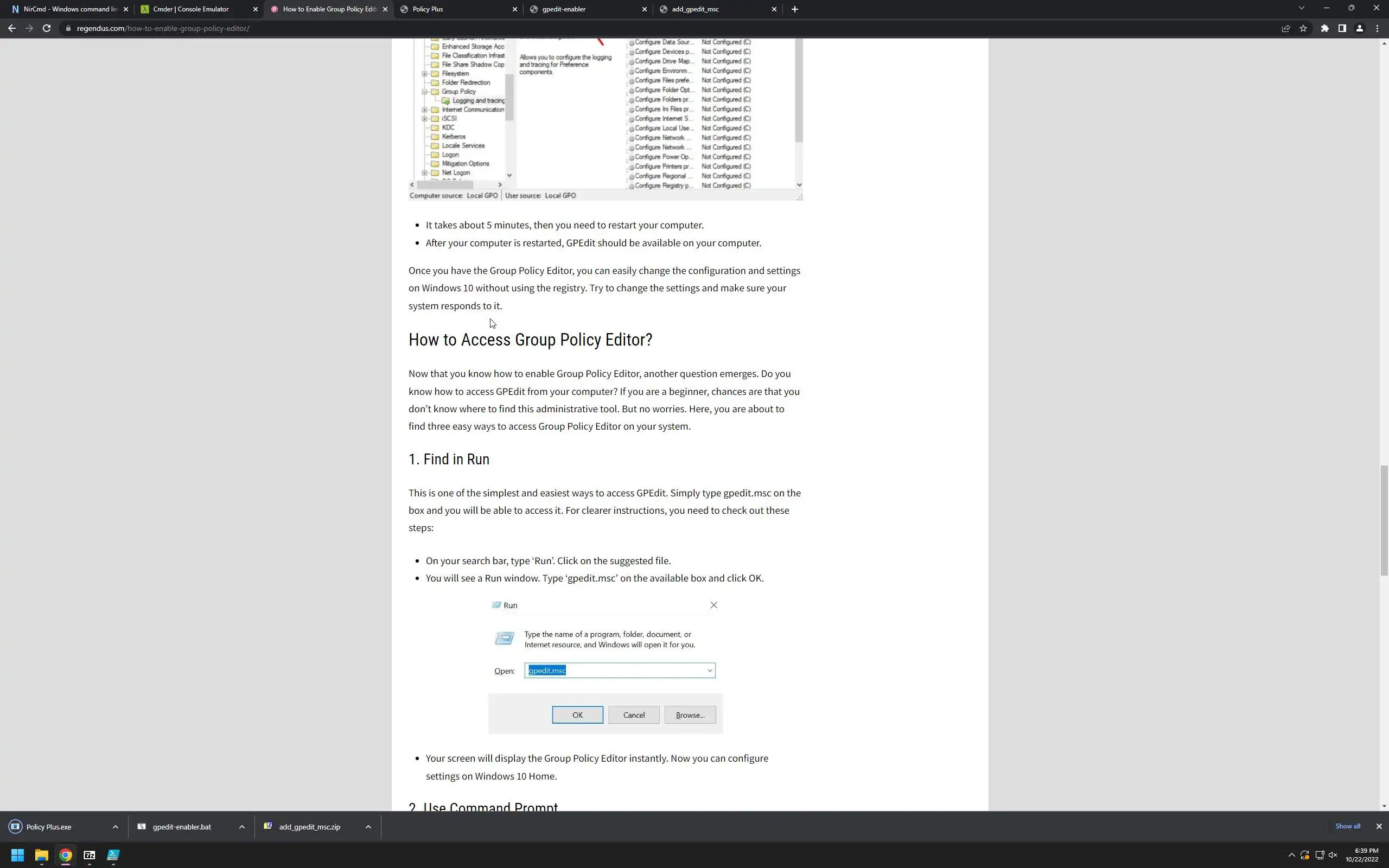1389x868 pixels.
Task: Click Show all downloads link
Action: pyautogui.click(x=1347, y=826)
